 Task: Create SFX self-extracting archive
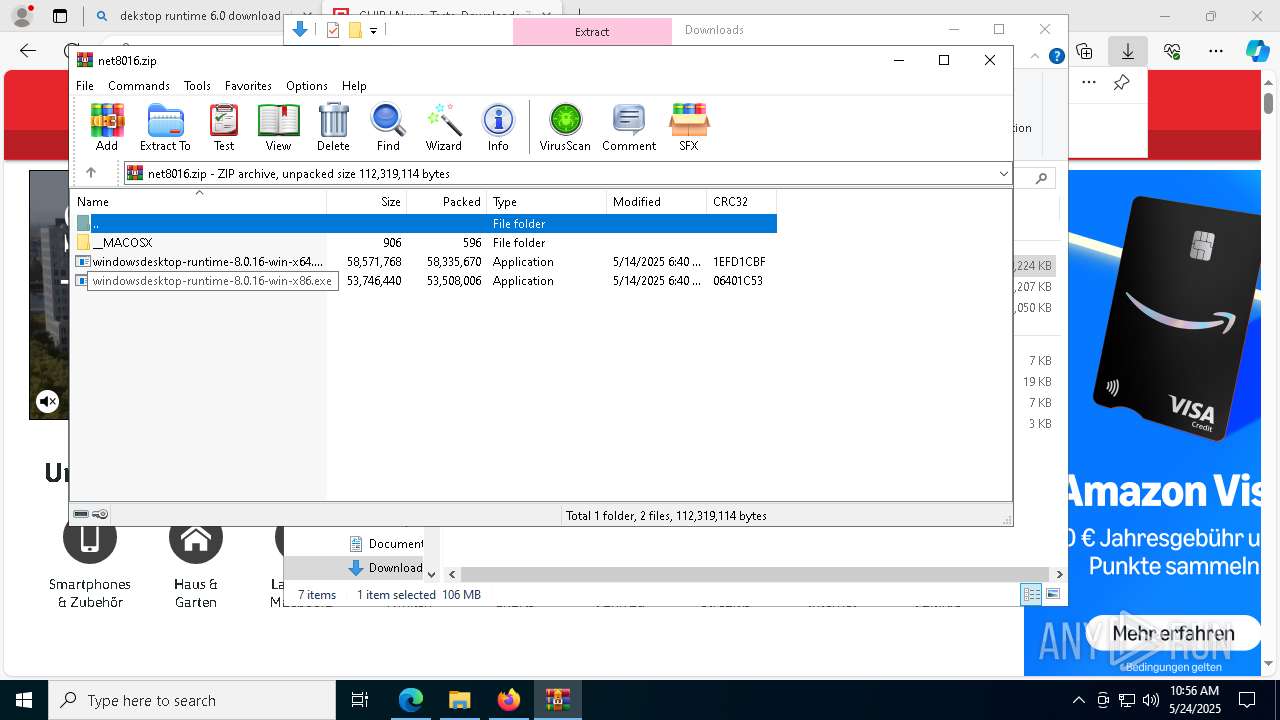(689, 127)
